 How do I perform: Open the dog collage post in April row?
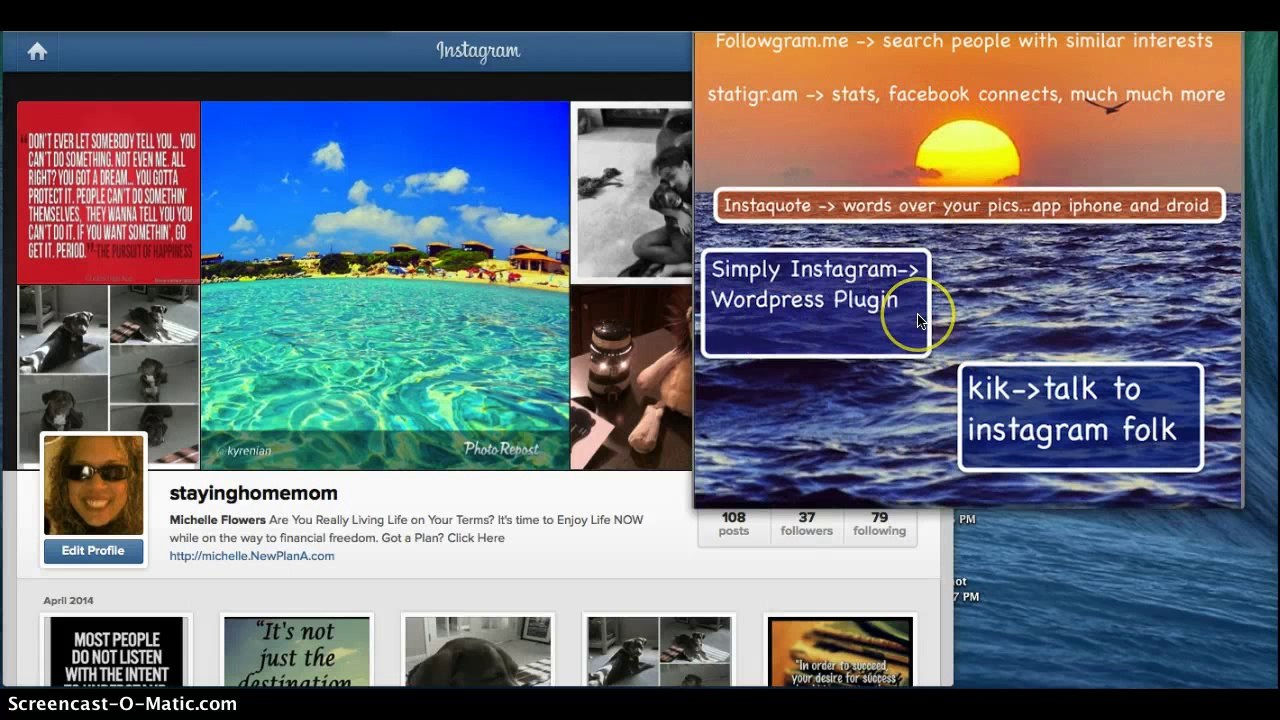(659, 651)
